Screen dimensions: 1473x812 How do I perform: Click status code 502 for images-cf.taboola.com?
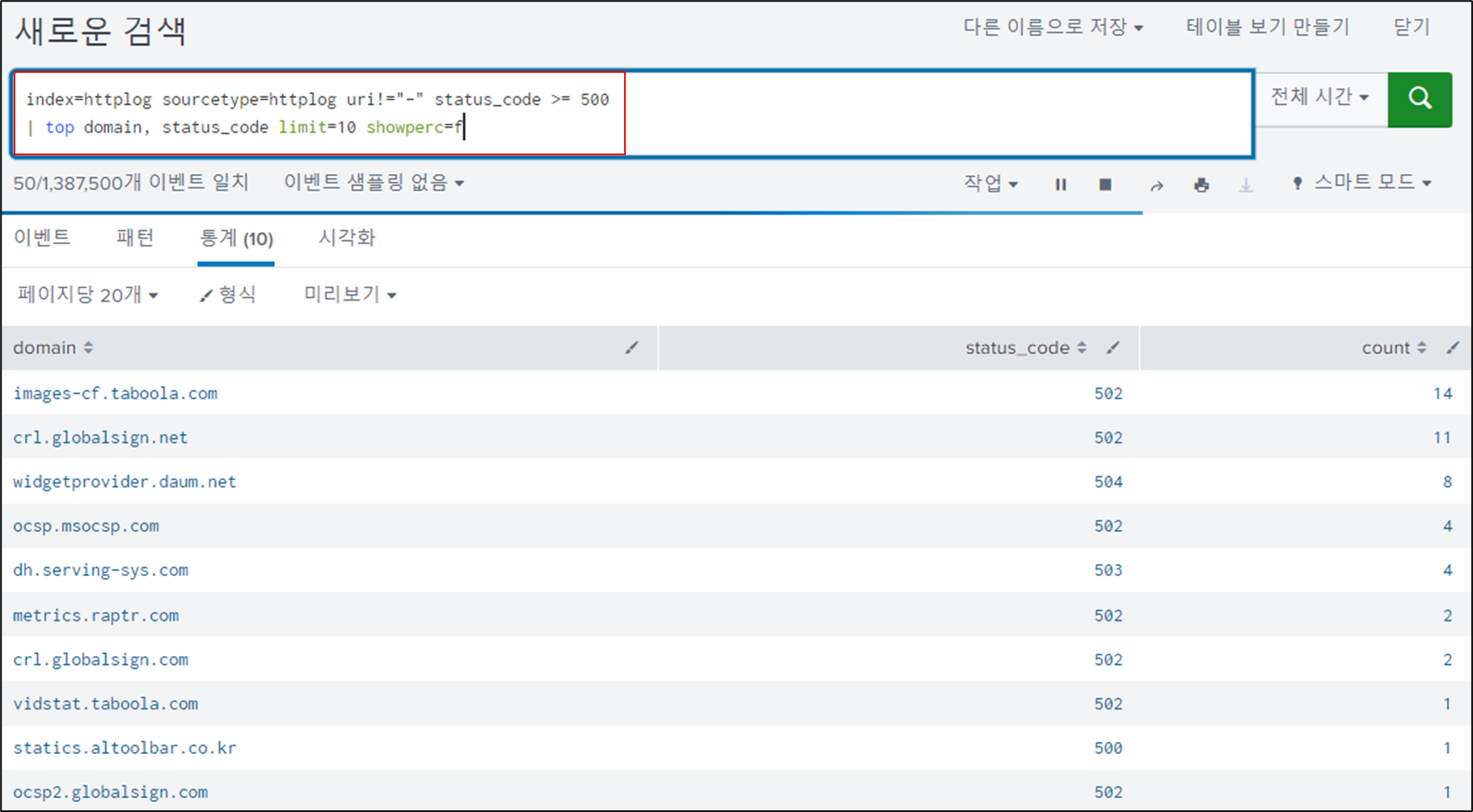[1108, 393]
